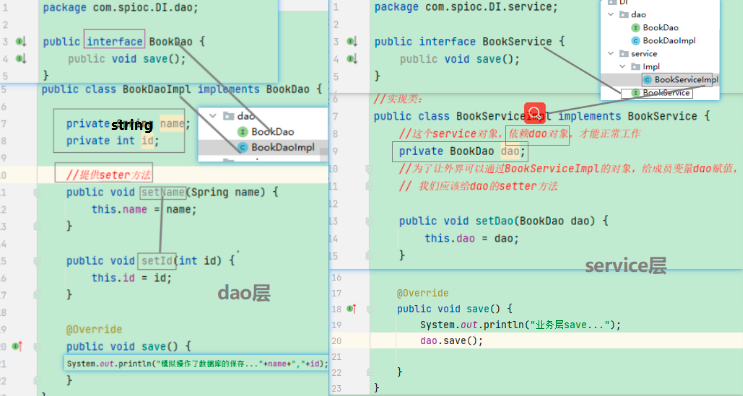Screen dimensions: 743x396
Task: Click override gutter icon on BookServiceImpl save()
Action: [x=351, y=309]
